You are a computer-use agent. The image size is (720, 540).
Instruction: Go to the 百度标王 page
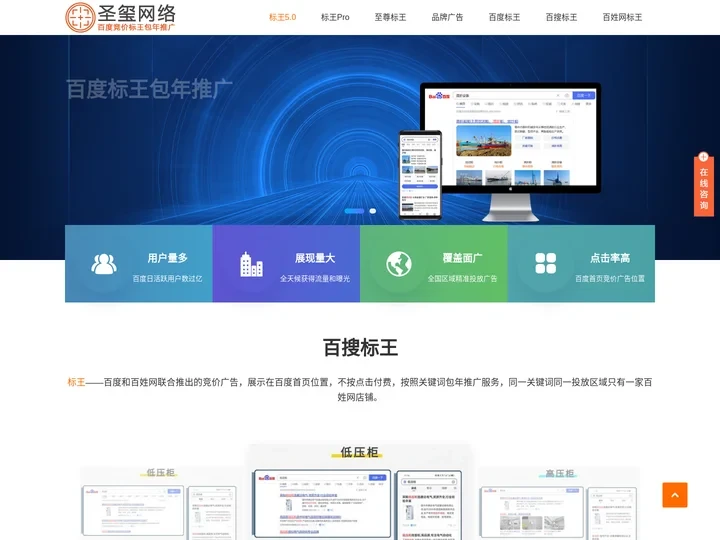click(x=504, y=17)
